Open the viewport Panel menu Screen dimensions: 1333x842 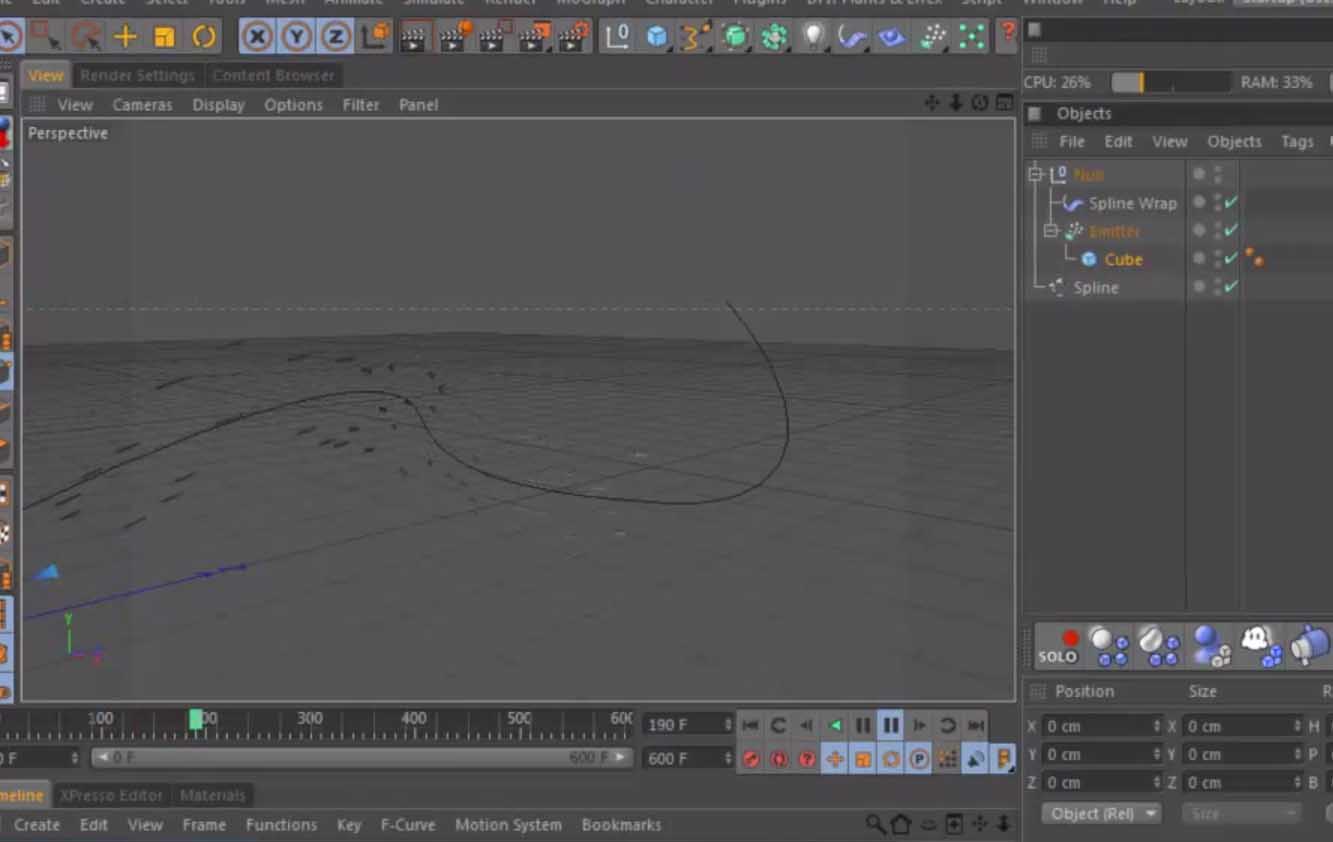418,104
